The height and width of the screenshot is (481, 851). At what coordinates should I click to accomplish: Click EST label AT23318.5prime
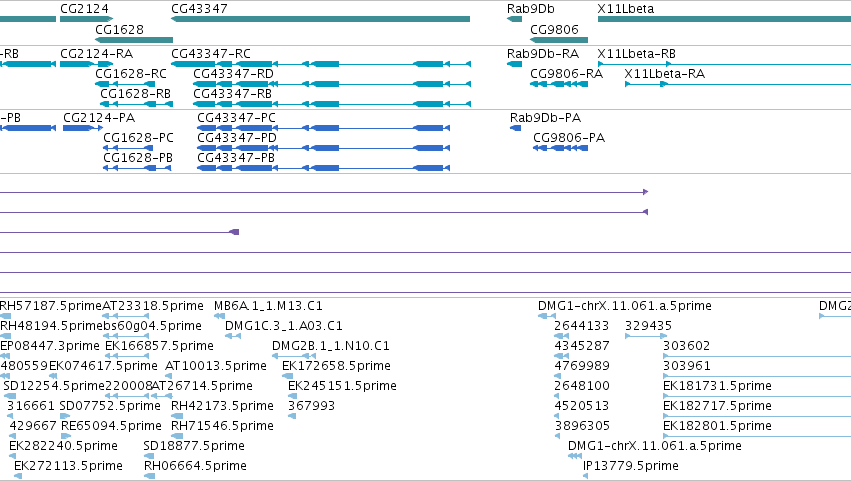(153, 306)
